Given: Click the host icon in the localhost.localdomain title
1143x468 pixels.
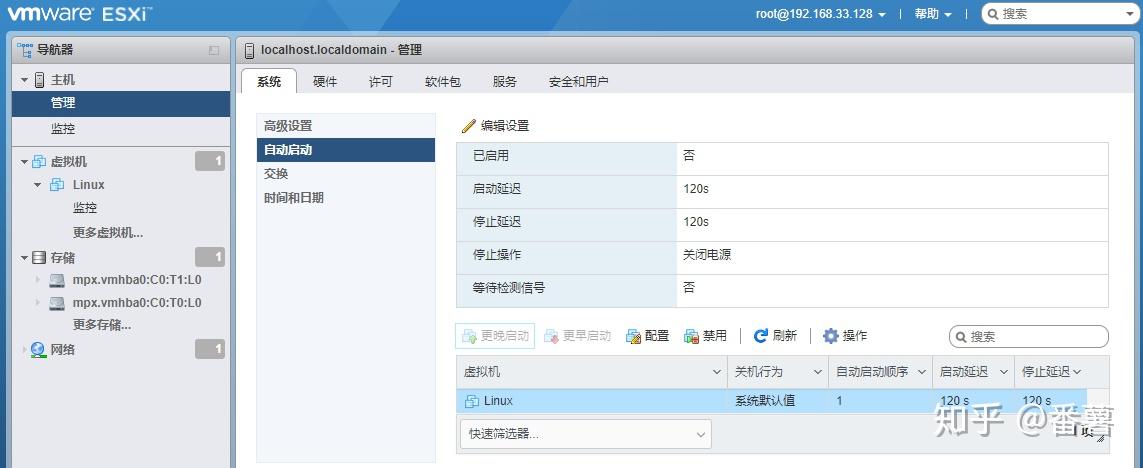Looking at the screenshot, I should [250, 50].
